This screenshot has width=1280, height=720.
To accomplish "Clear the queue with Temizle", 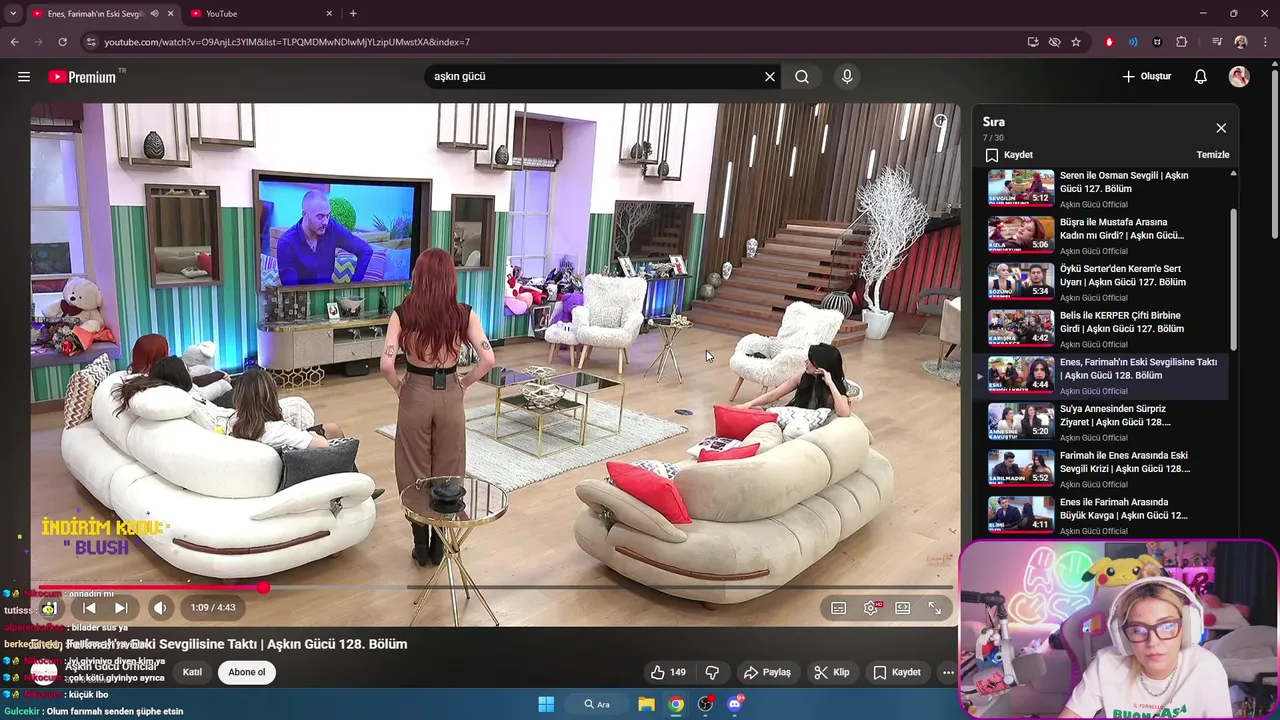I will click(x=1213, y=155).
